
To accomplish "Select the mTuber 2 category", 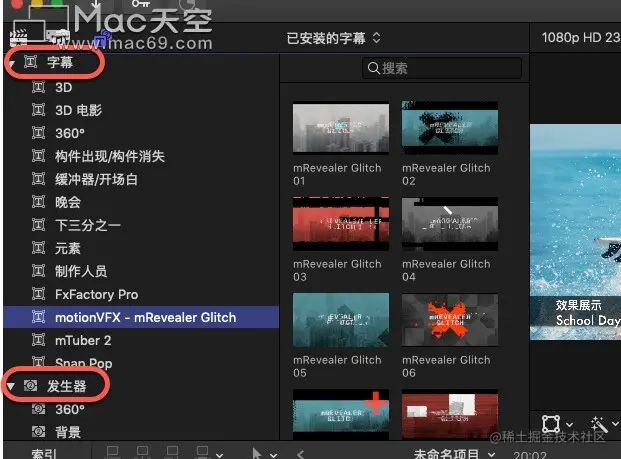I will click(x=141, y=340).
